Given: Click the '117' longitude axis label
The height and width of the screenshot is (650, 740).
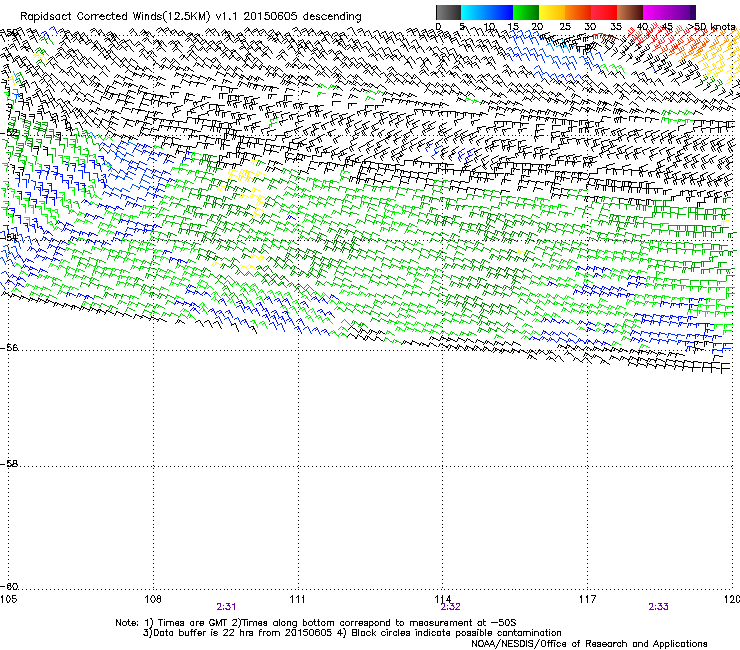Looking at the screenshot, I should point(587,599).
